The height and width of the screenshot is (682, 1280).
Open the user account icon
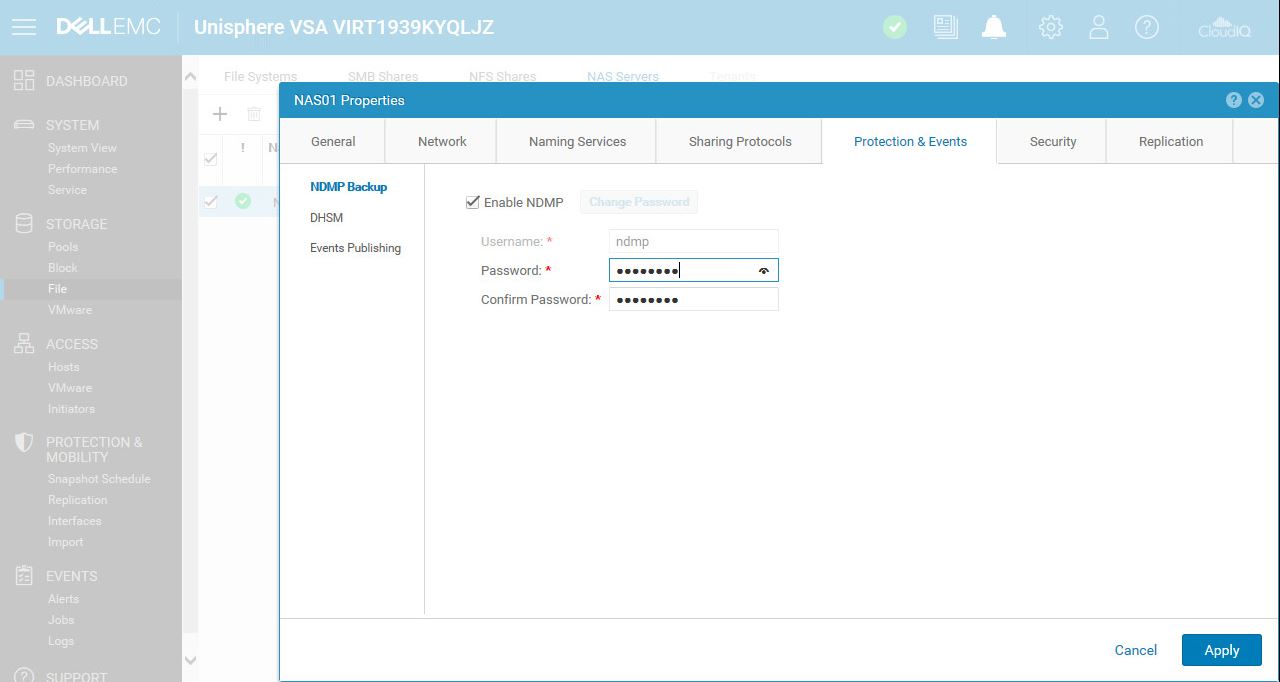(x=1099, y=27)
